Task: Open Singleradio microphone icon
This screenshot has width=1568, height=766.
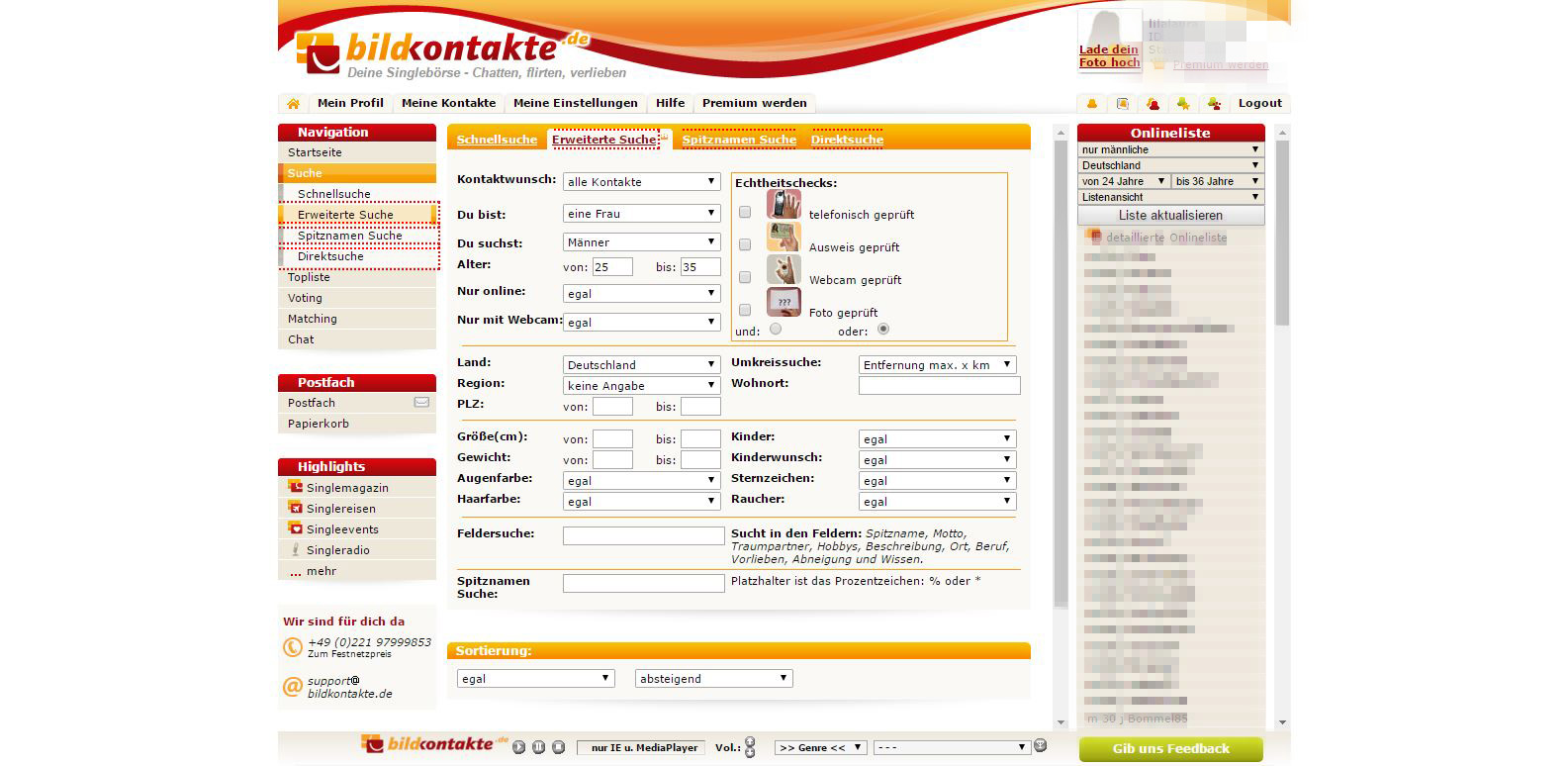Action: (295, 549)
